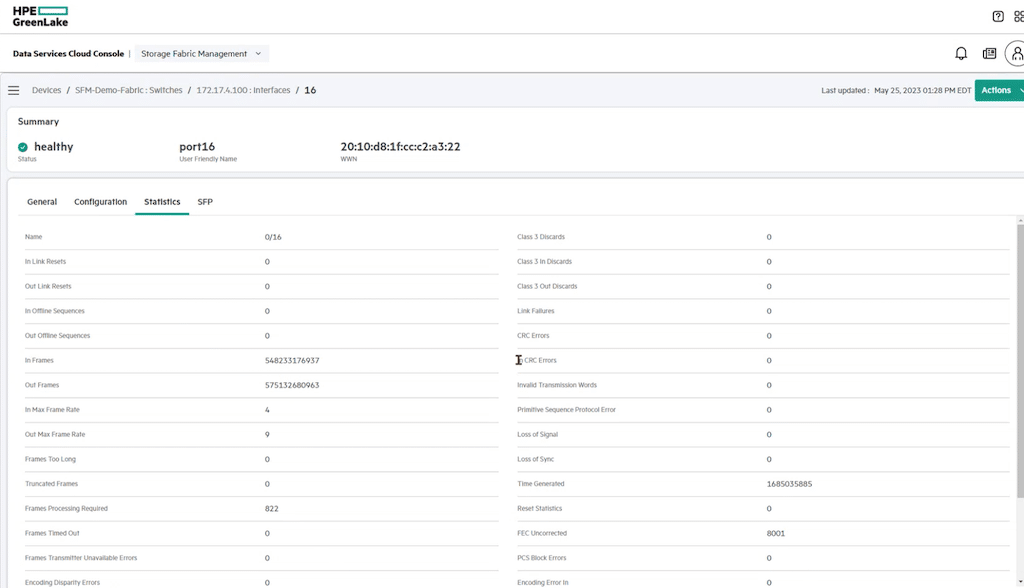Click Data Services Cloud Console title
Viewport: 1024px width, 588px height.
pyautogui.click(x=68, y=54)
